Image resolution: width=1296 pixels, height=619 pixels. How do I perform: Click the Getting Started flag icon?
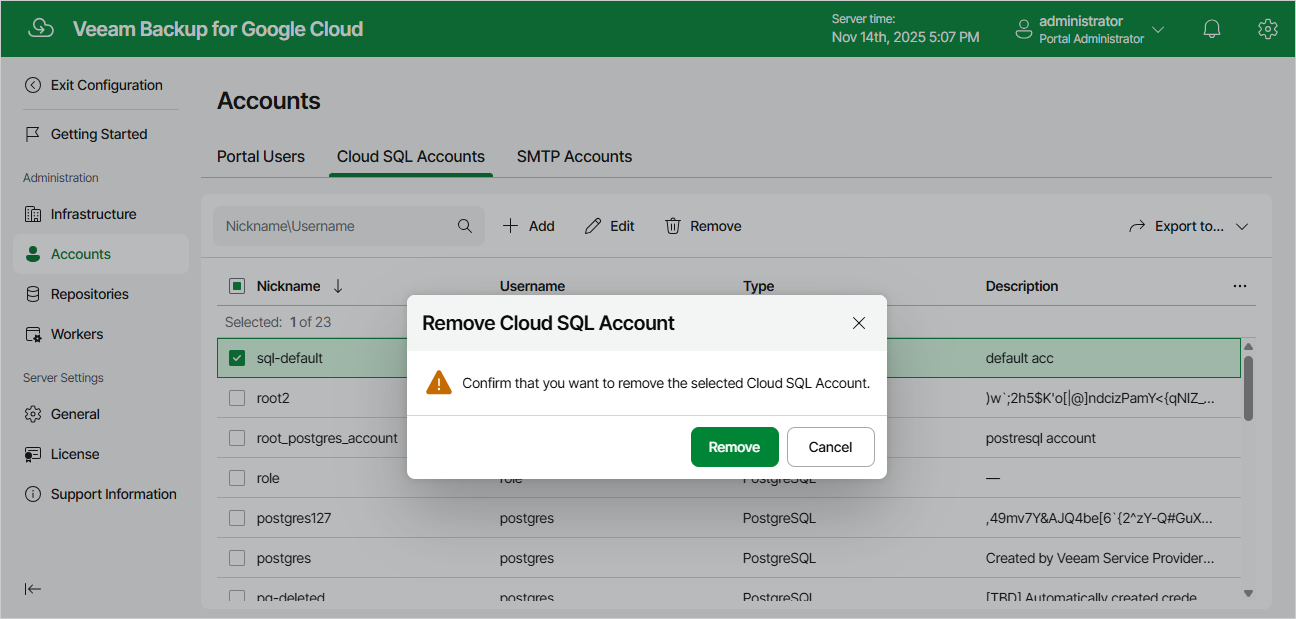[x=33, y=134]
